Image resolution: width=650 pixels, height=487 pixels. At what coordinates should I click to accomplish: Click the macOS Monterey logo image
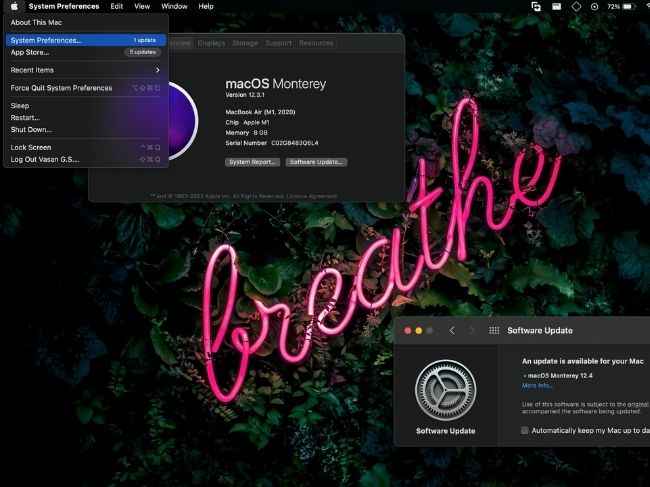(x=182, y=121)
